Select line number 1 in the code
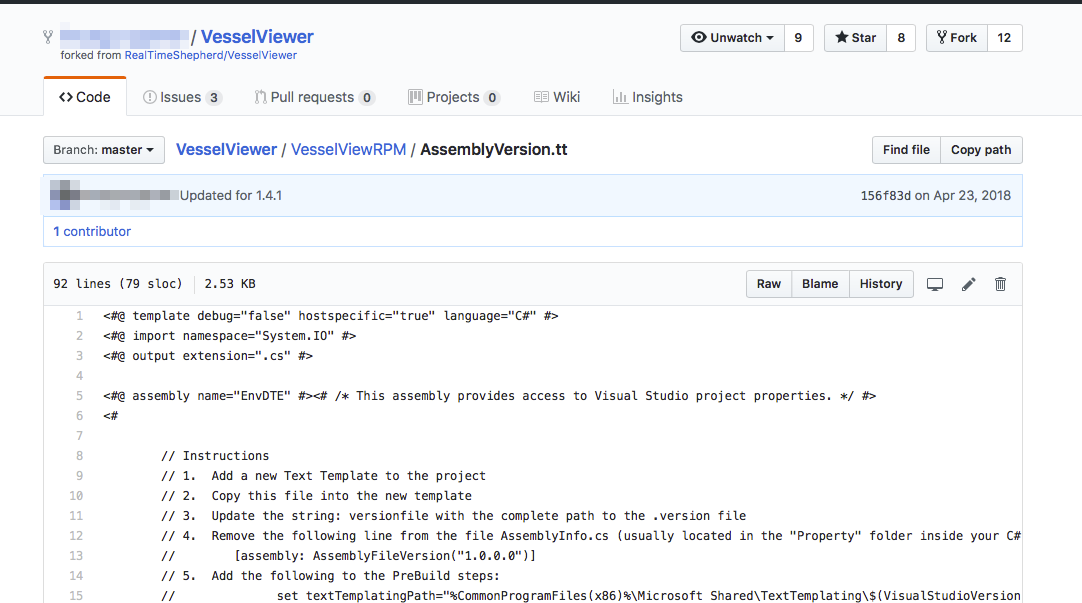 [79, 316]
